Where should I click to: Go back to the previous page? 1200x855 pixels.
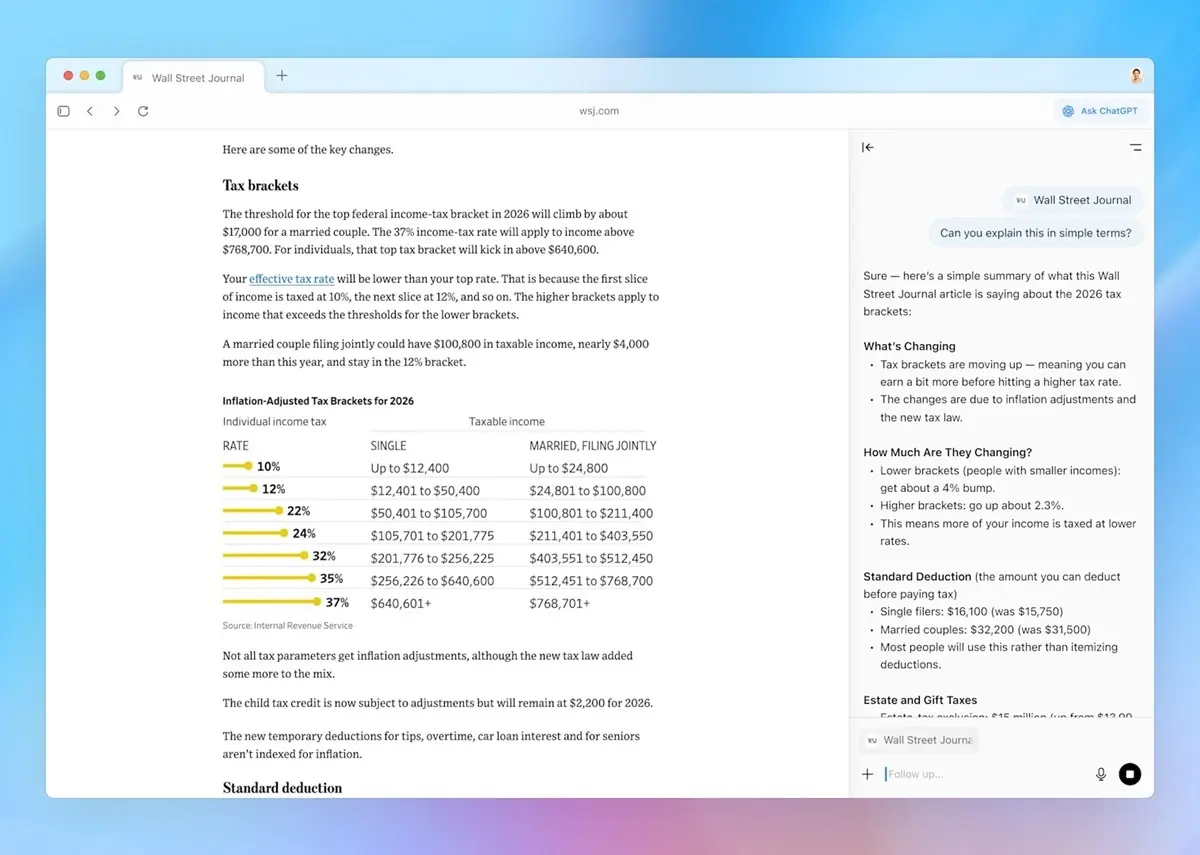click(x=90, y=111)
